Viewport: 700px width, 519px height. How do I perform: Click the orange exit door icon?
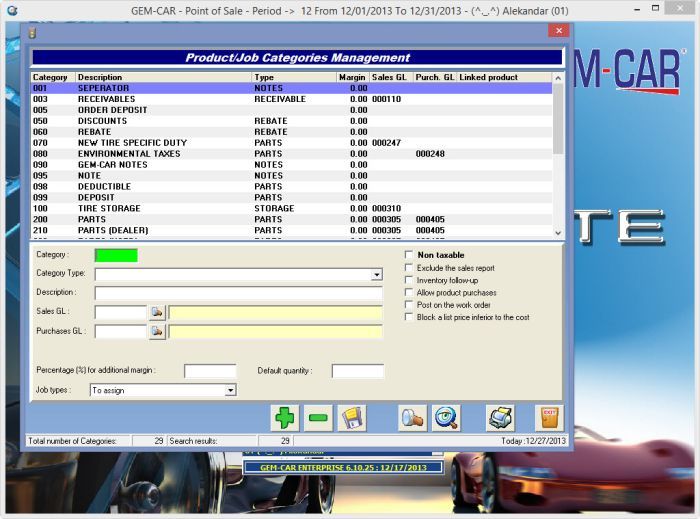(549, 418)
